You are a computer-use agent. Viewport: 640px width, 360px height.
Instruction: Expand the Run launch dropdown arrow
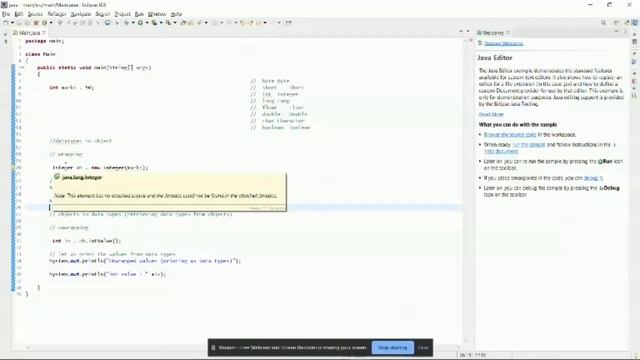pyautogui.click(x=147, y=23)
